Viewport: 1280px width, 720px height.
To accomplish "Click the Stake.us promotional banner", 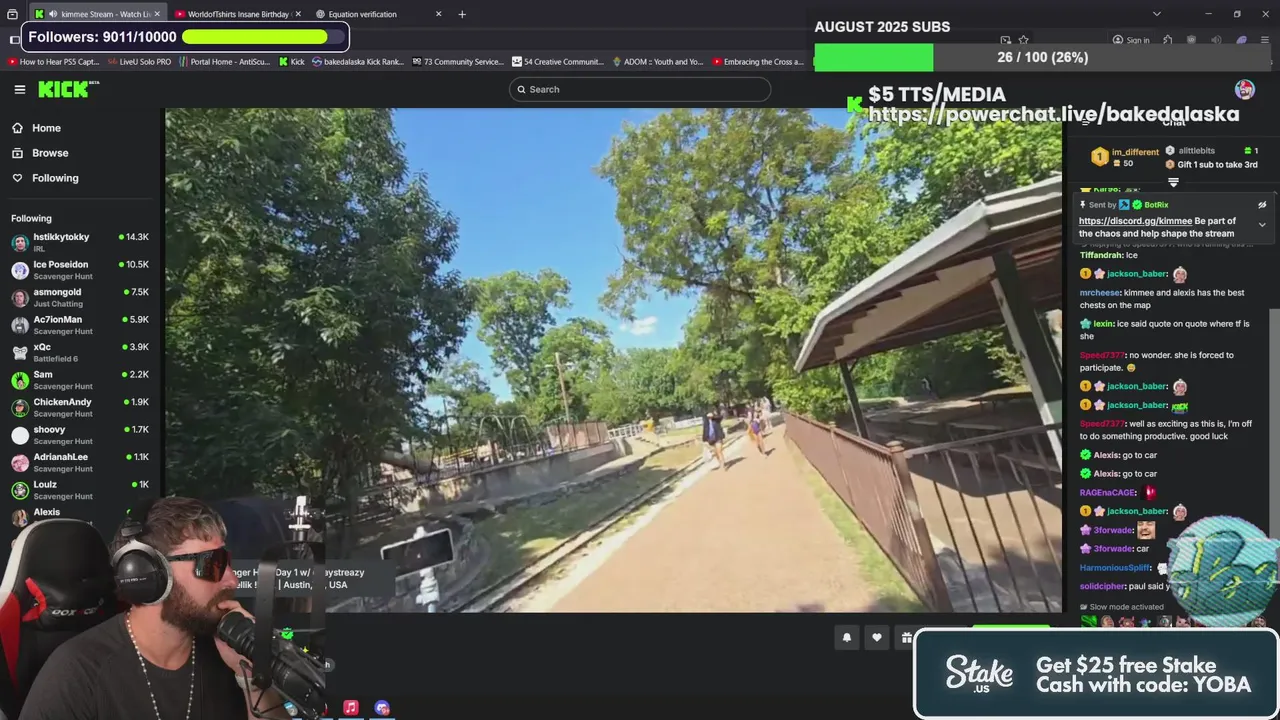I will (1097, 674).
